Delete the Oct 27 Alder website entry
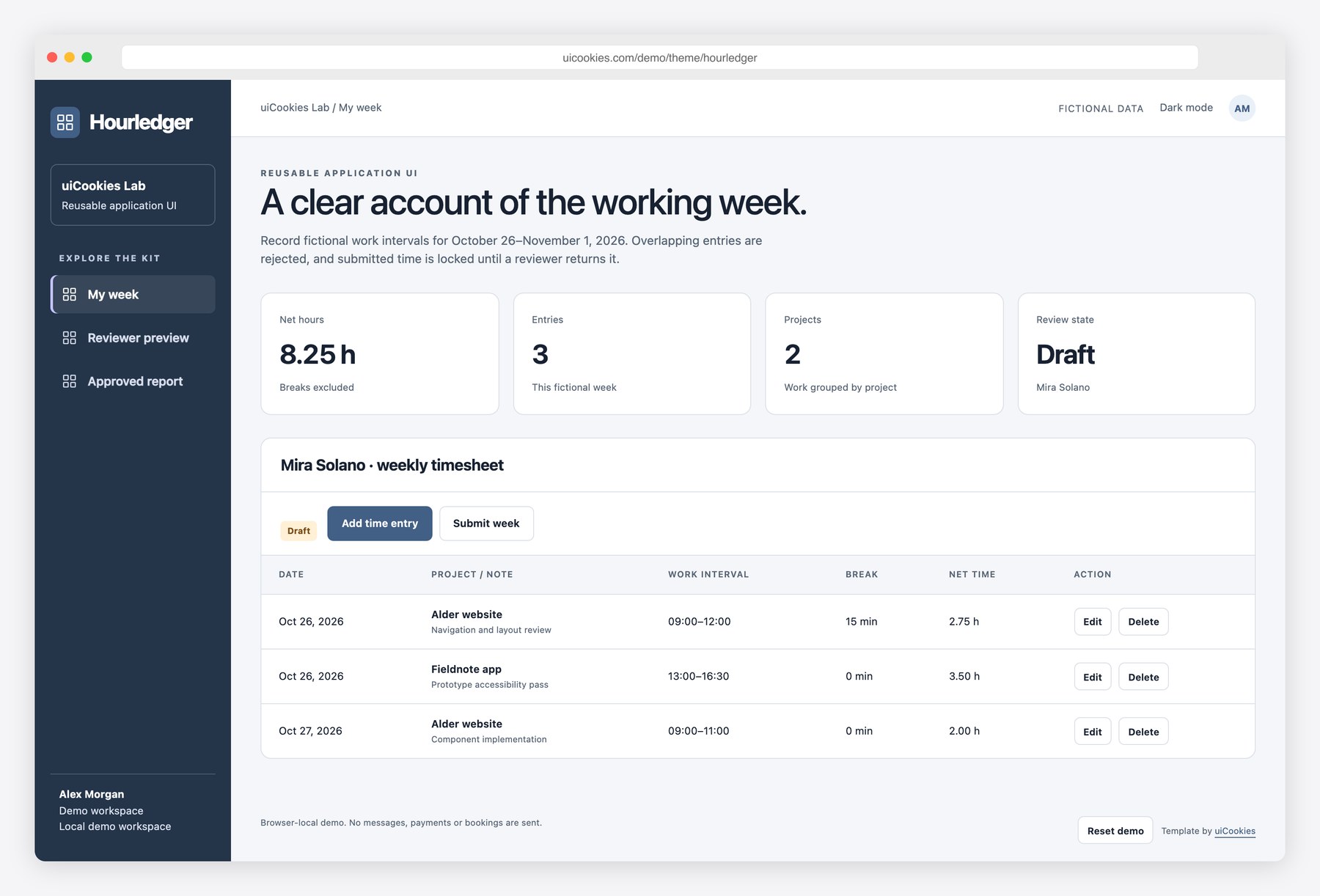 1143,732
